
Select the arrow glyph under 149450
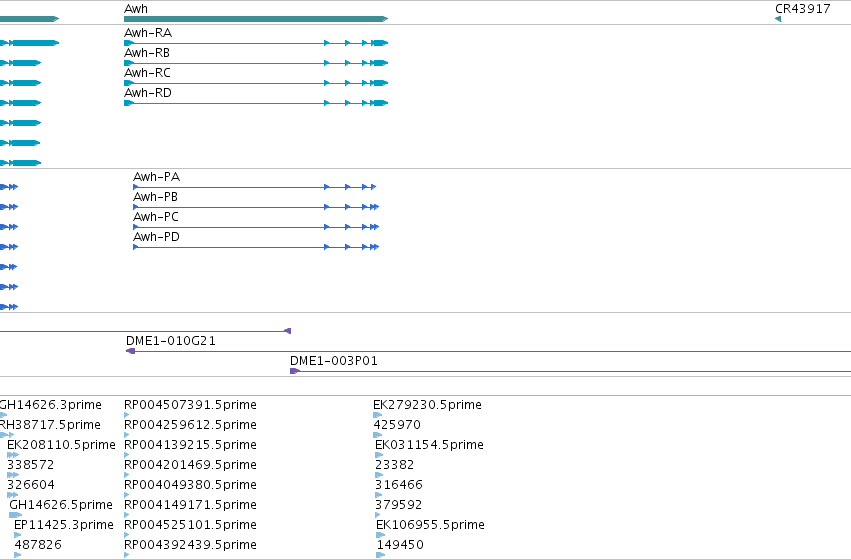[380, 555]
